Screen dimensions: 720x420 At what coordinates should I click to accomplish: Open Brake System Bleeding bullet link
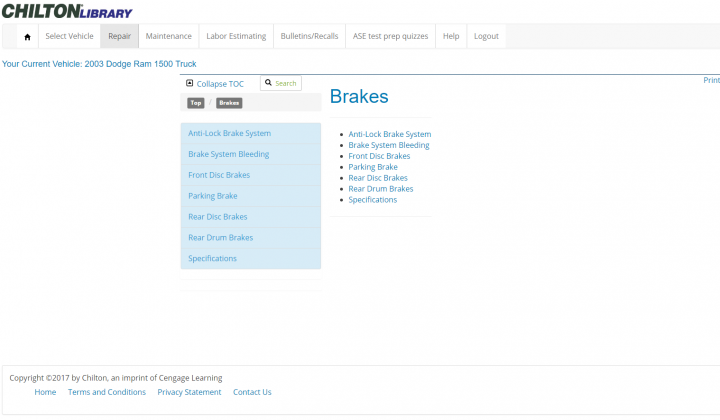coord(388,145)
